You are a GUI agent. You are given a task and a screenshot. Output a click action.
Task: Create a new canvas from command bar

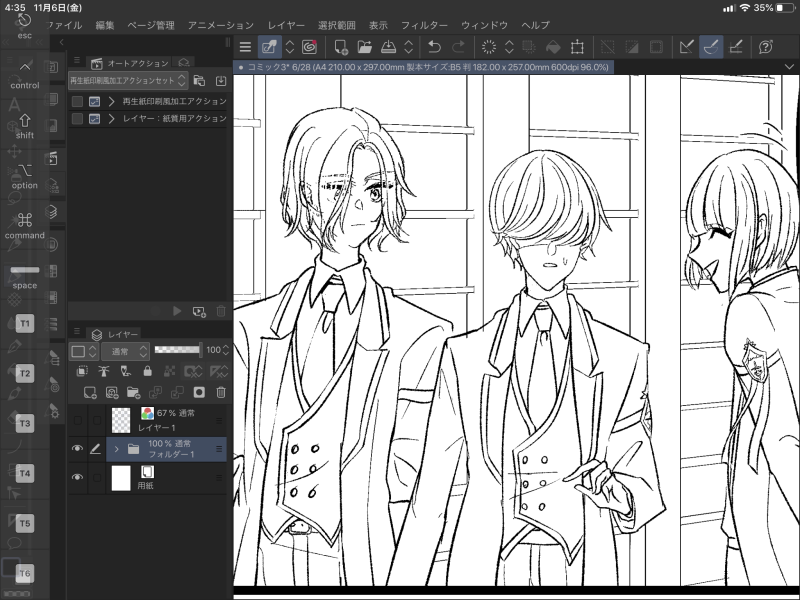341,47
